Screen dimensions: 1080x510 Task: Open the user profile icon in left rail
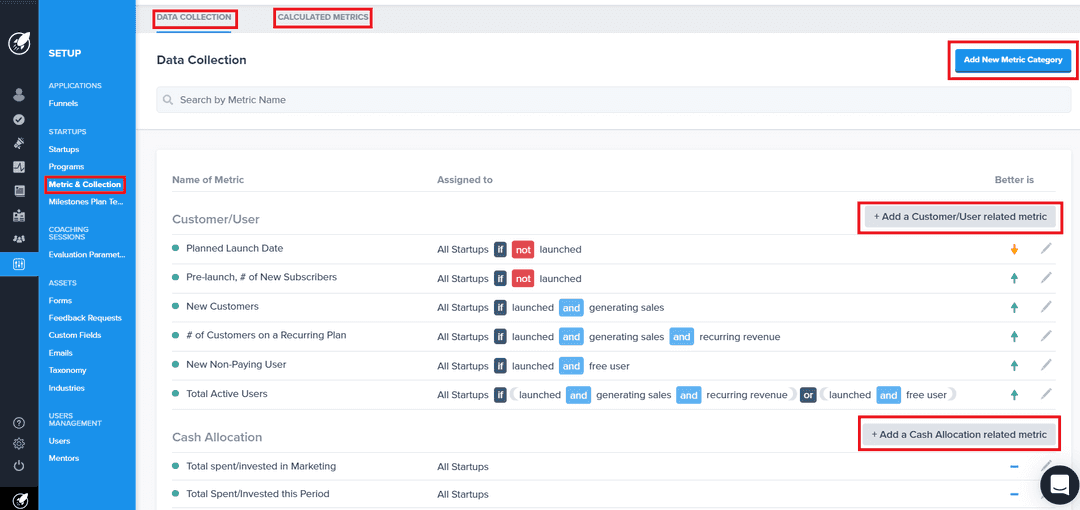(19, 95)
